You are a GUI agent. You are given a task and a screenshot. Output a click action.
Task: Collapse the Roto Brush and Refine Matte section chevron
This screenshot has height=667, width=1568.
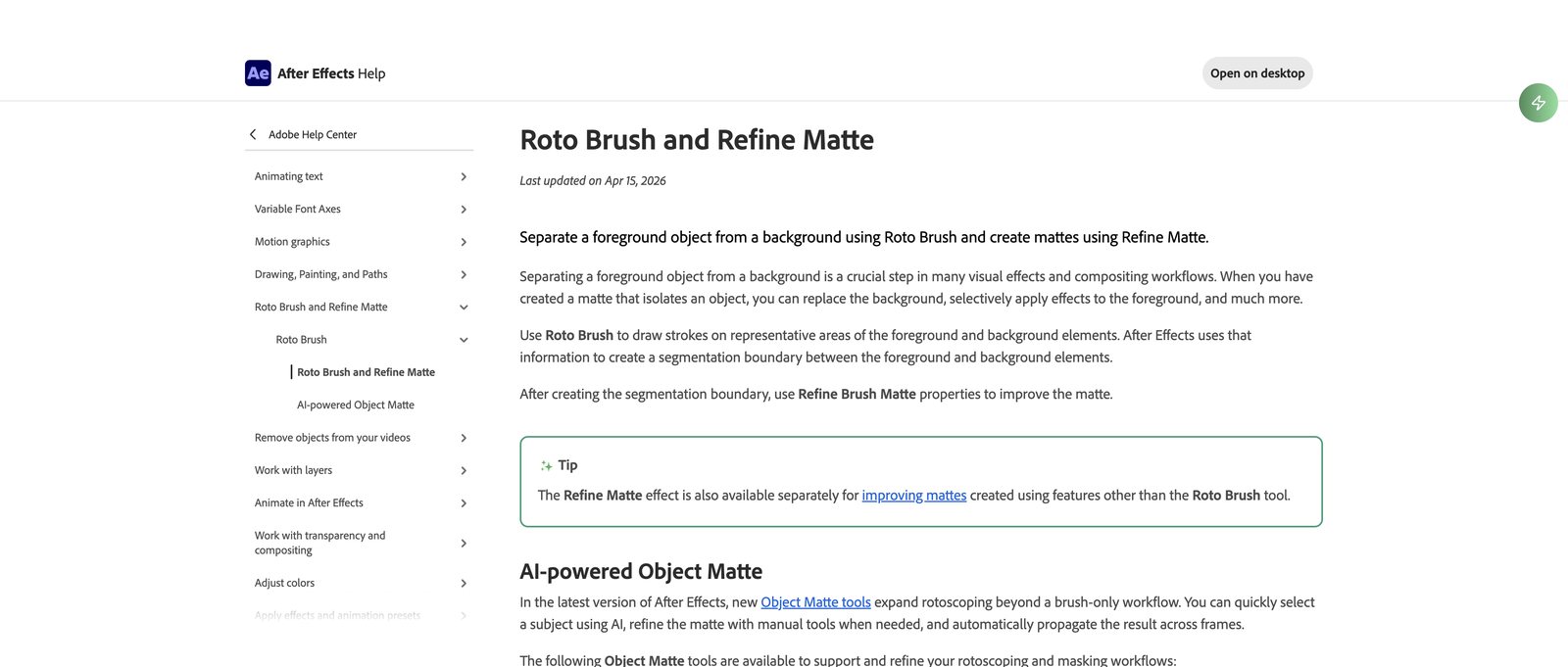[x=464, y=308]
